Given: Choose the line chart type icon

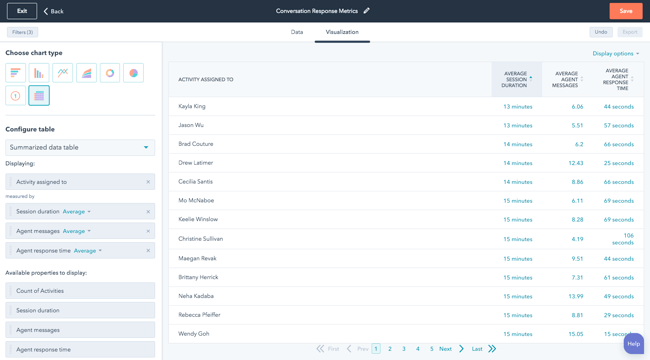Looking at the screenshot, I should [x=63, y=73].
